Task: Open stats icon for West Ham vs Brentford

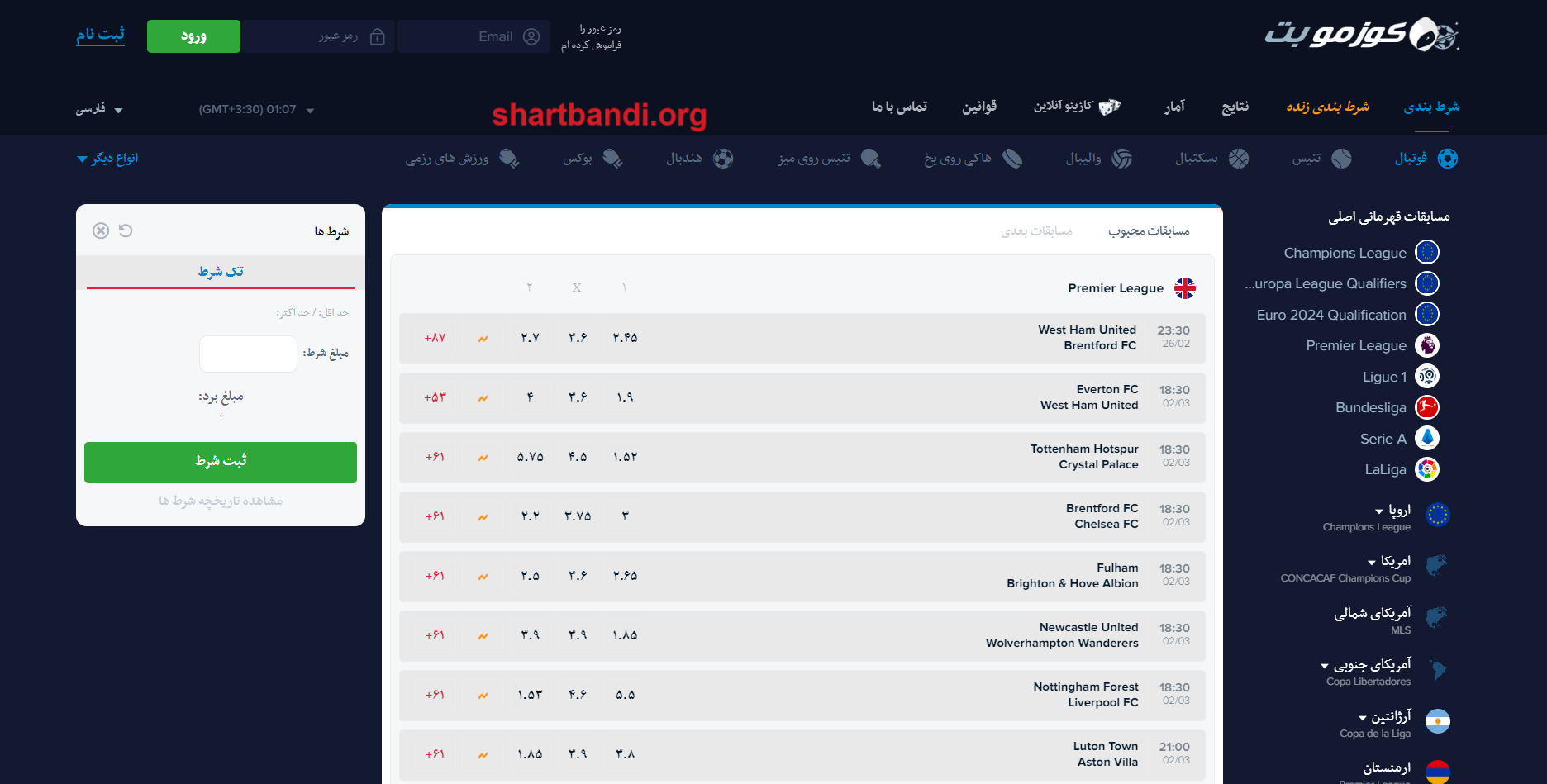Action: pos(483,338)
